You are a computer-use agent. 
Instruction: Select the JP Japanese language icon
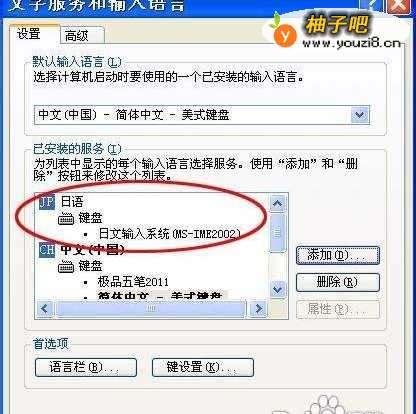click(47, 202)
